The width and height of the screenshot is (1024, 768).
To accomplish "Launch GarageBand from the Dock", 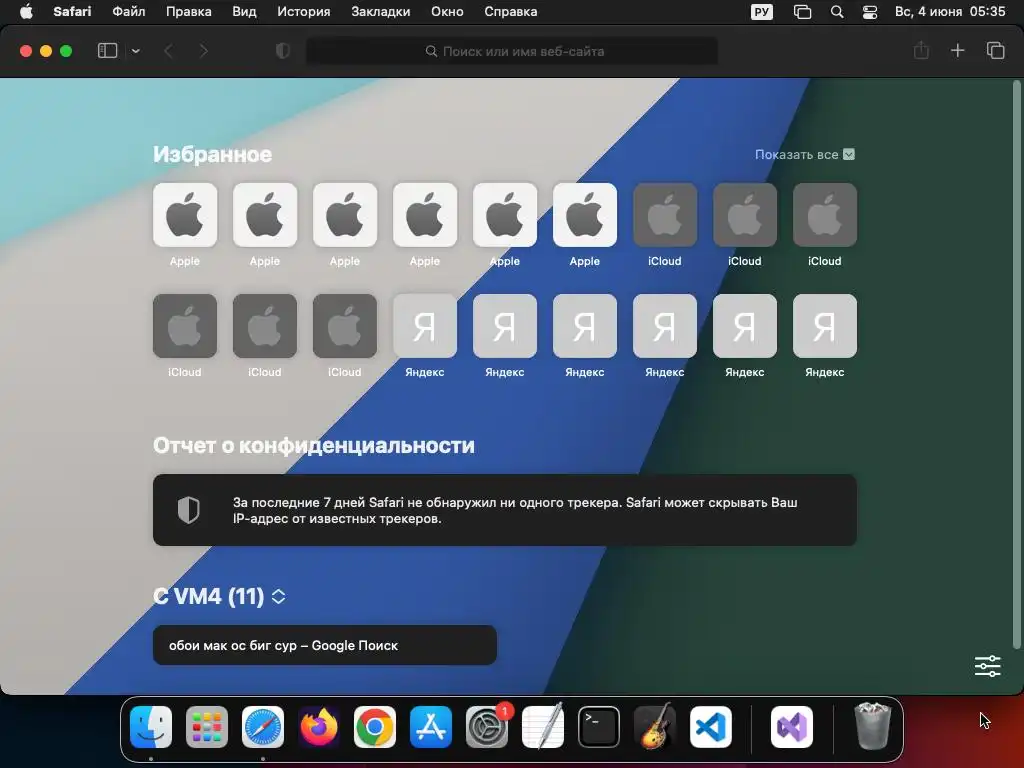I will [x=655, y=727].
